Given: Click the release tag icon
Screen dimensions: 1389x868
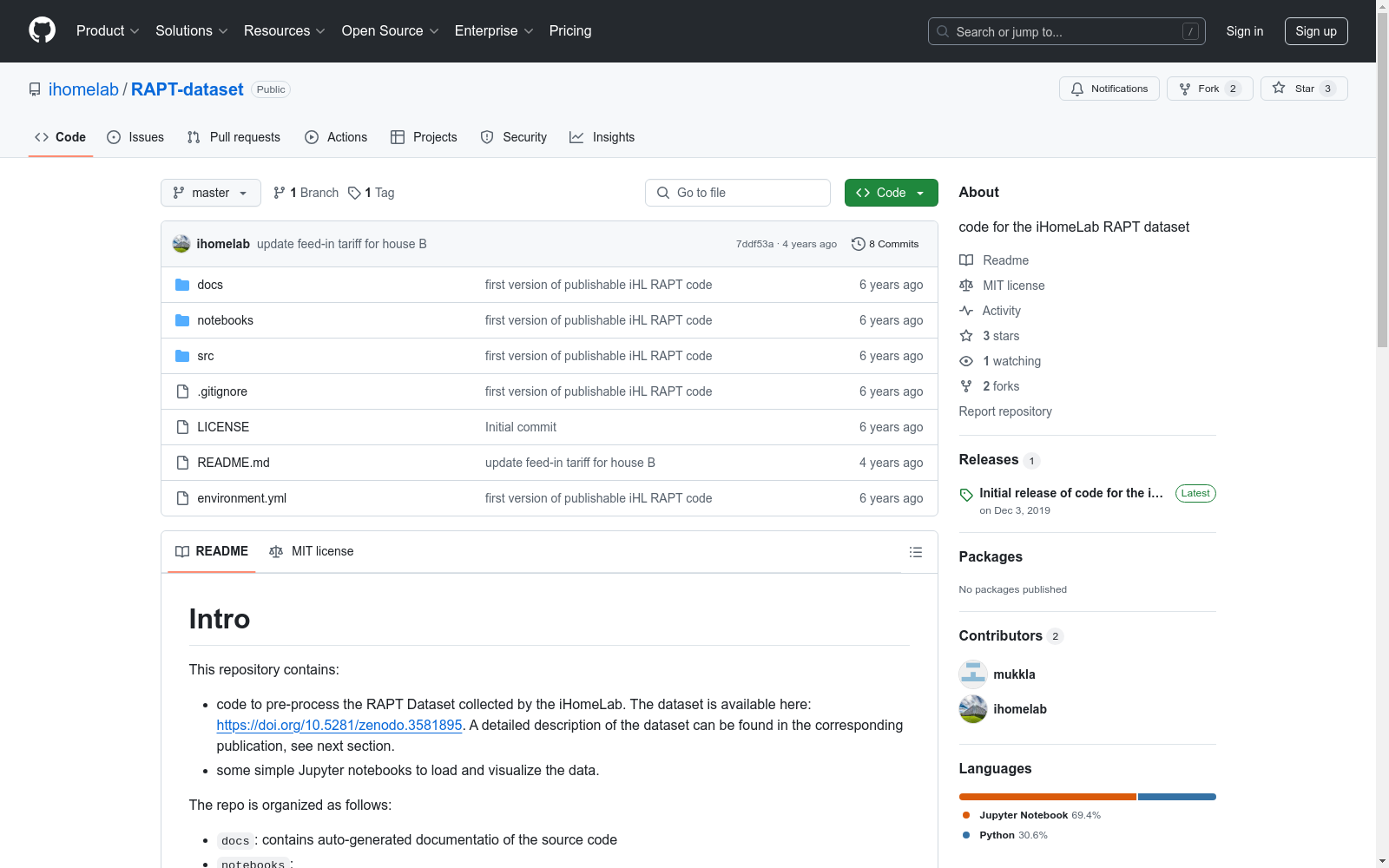Looking at the screenshot, I should point(966,495).
